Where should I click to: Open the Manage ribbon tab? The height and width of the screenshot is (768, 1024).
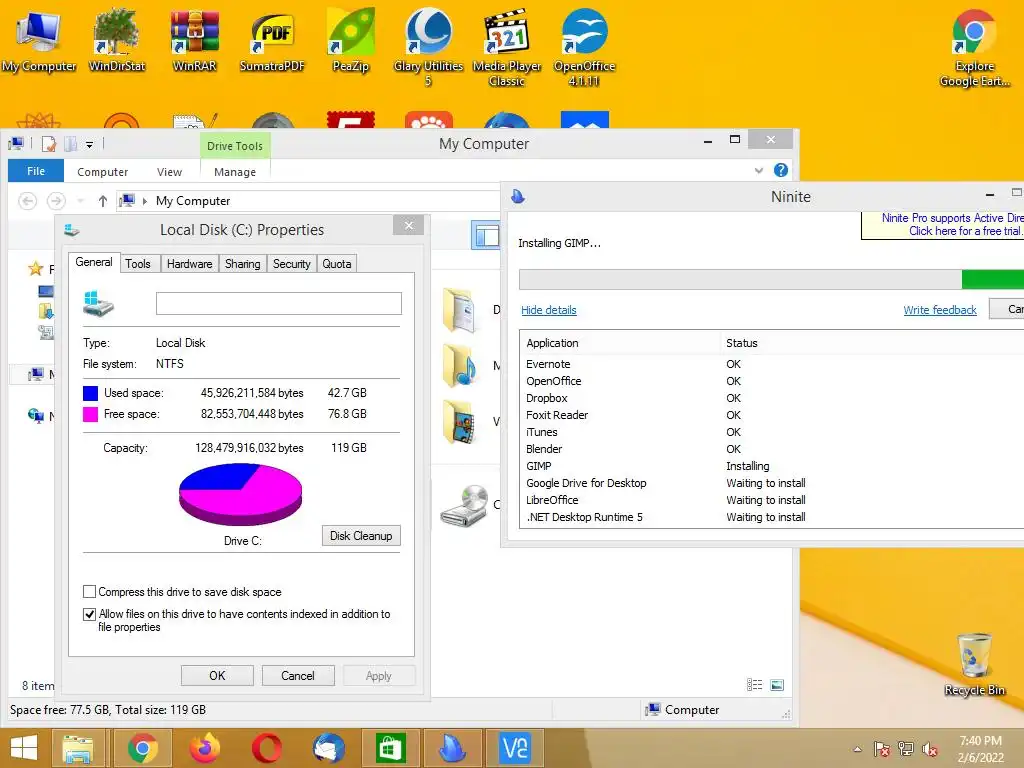point(235,172)
